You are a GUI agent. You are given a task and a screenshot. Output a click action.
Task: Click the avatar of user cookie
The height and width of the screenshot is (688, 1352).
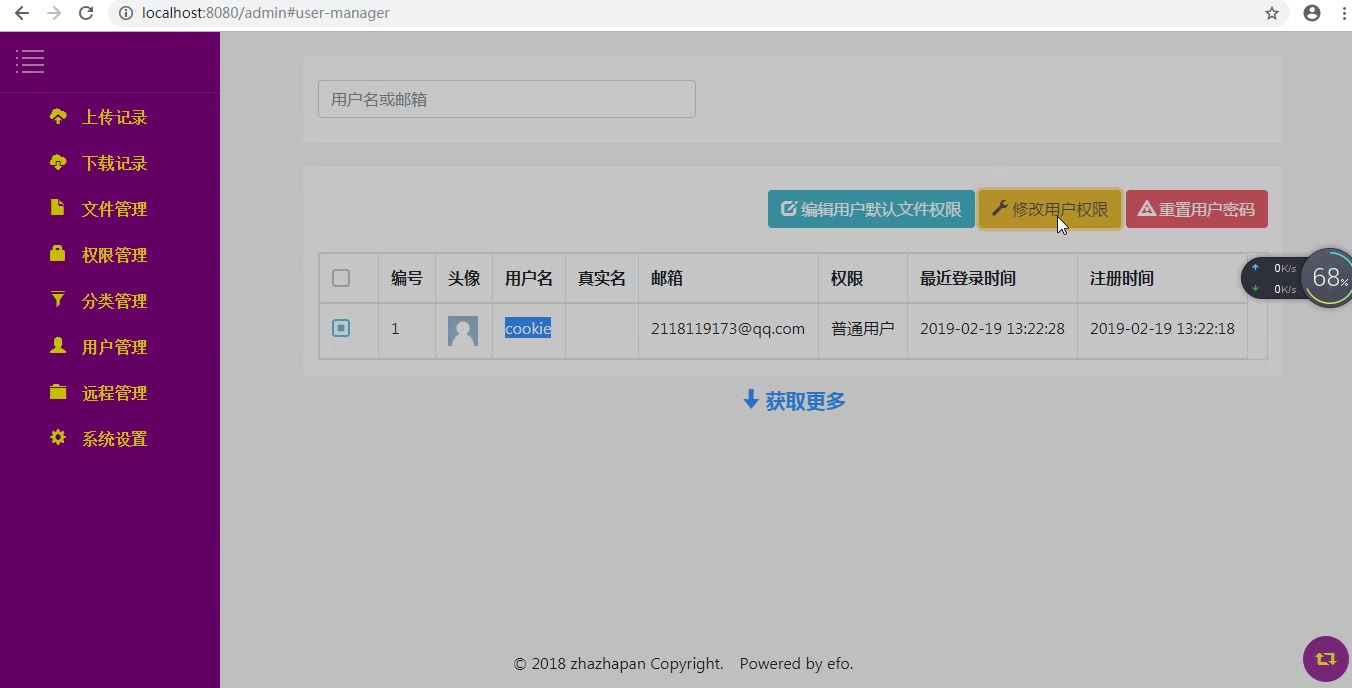click(x=463, y=331)
